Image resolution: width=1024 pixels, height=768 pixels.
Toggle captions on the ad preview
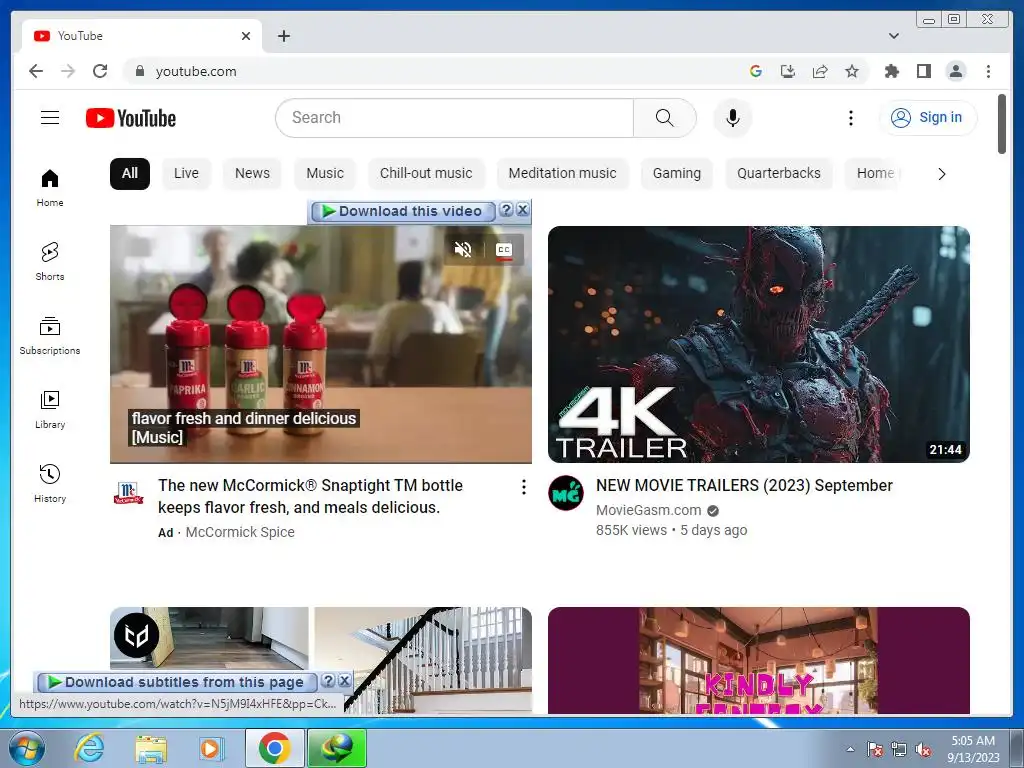tap(504, 249)
